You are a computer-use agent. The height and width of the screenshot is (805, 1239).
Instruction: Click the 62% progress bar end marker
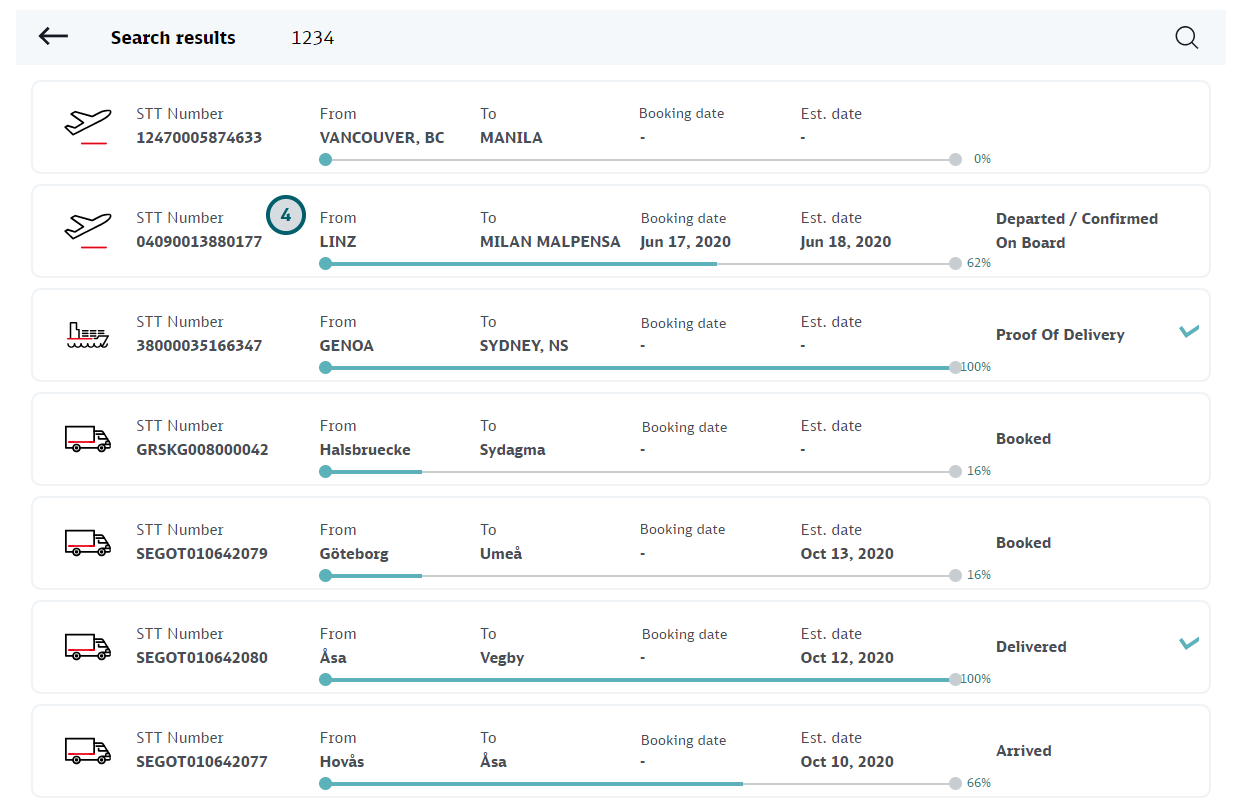[955, 264]
